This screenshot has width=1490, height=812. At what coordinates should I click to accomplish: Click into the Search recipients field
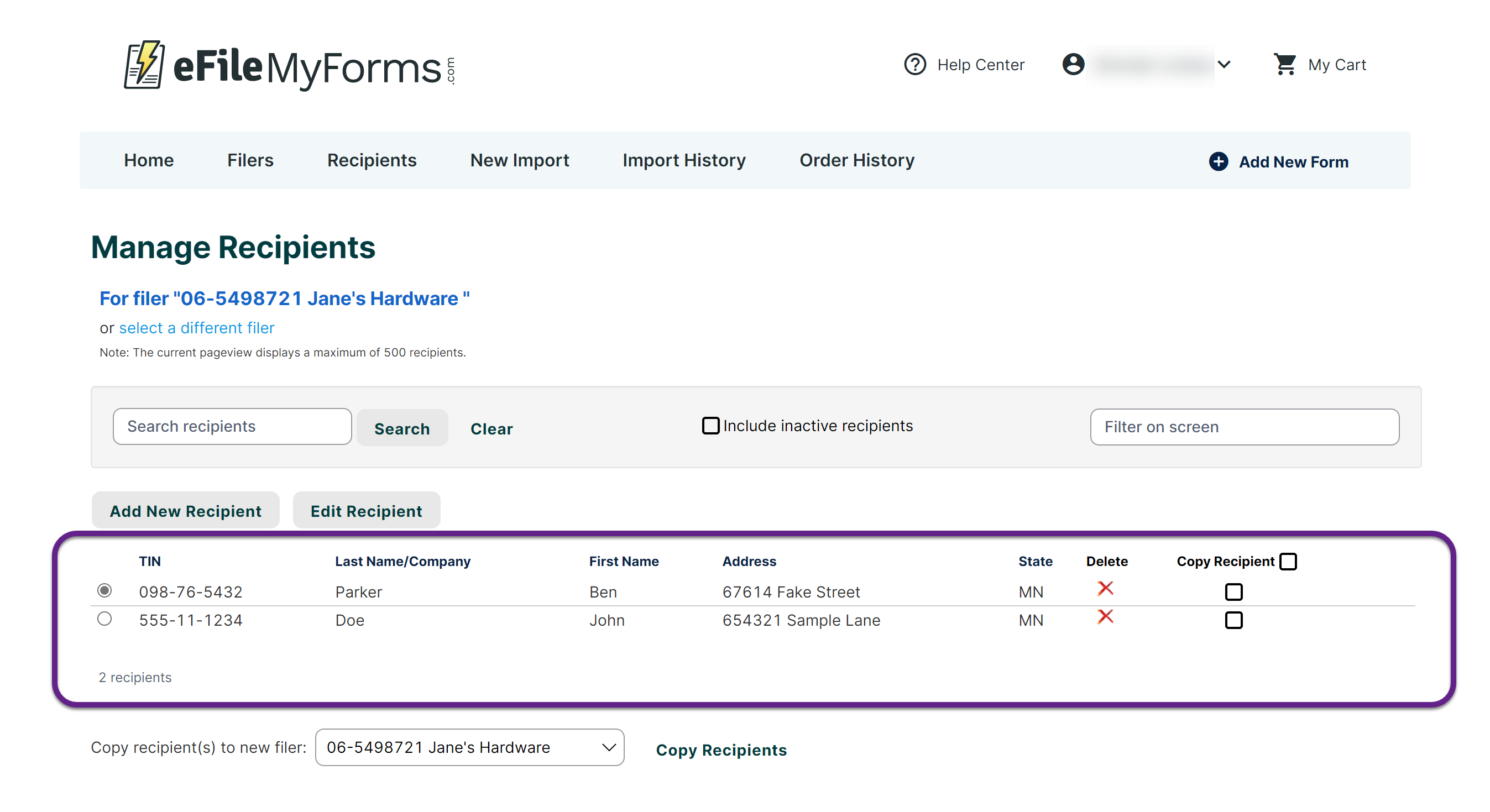click(232, 426)
